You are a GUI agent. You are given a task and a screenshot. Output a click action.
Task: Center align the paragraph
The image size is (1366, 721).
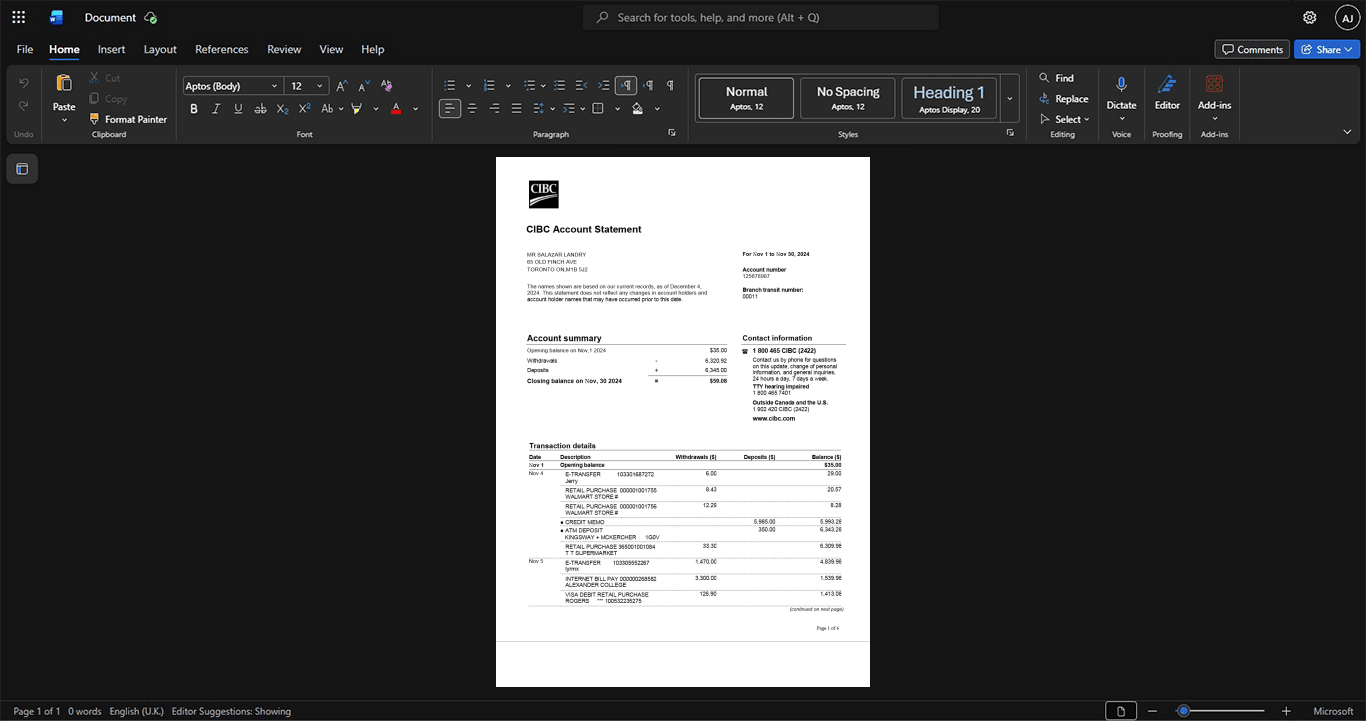coord(472,108)
